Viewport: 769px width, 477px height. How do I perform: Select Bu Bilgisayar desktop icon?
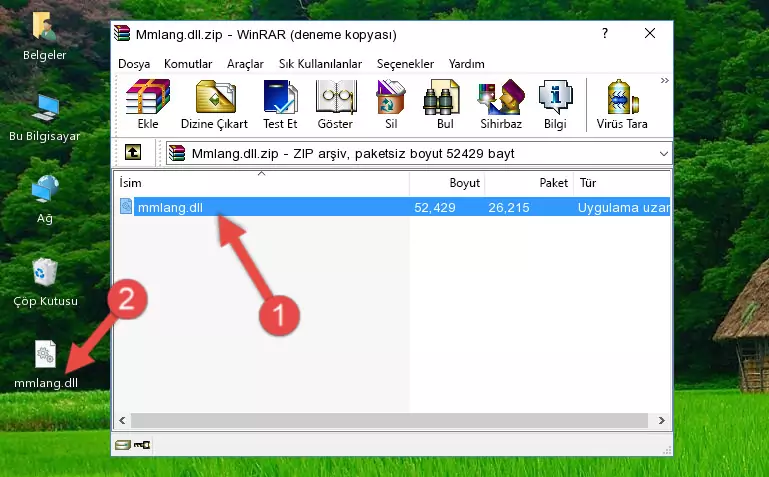pyautogui.click(x=45, y=118)
